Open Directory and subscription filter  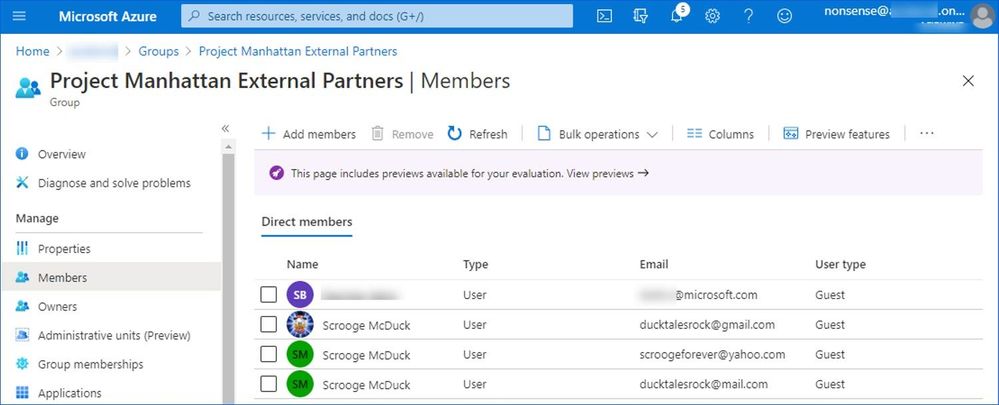(640, 17)
